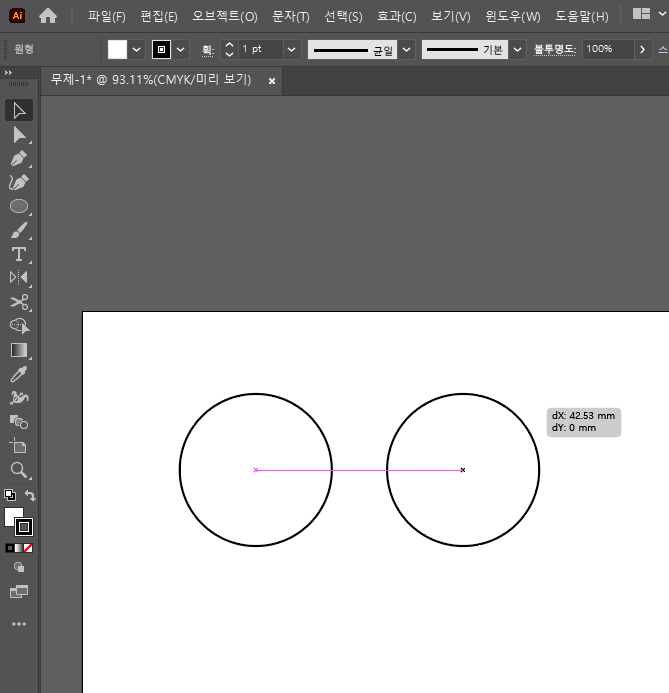Open the 선택(S) menu
The height and width of the screenshot is (693, 669).
(x=343, y=16)
